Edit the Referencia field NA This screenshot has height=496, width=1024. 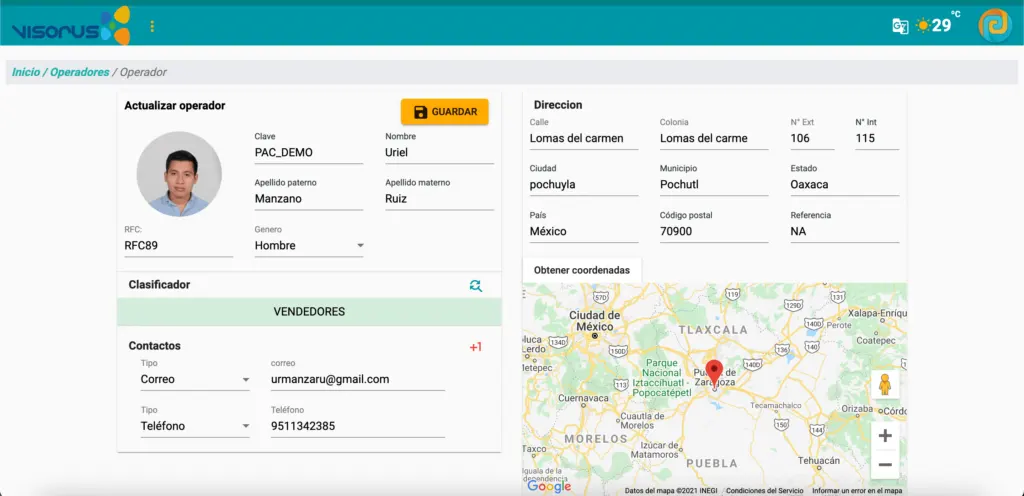click(844, 232)
